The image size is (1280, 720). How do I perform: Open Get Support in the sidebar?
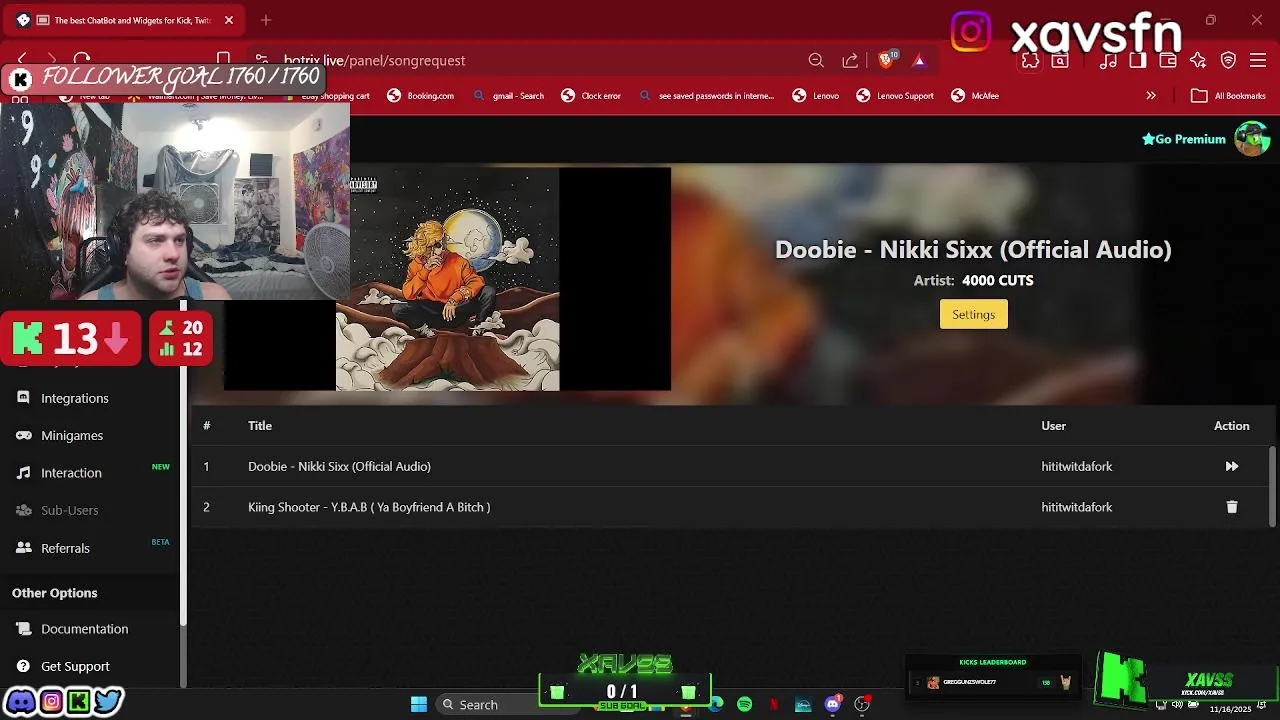(75, 666)
